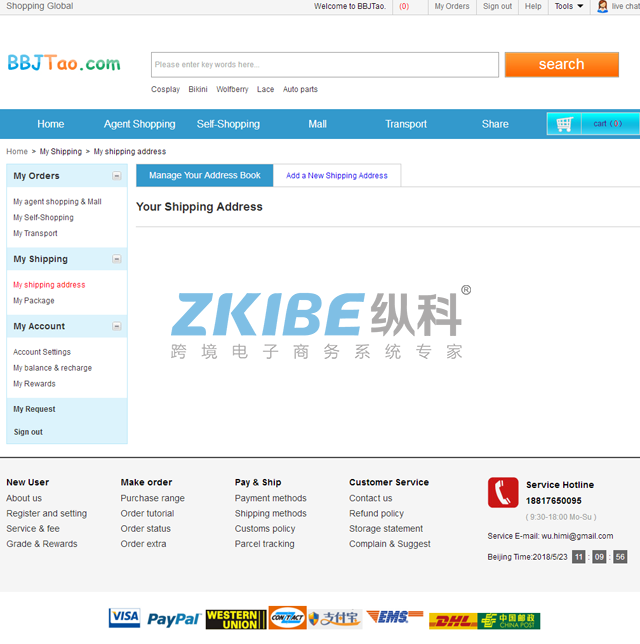Click the PayPal payment logo

click(173, 619)
